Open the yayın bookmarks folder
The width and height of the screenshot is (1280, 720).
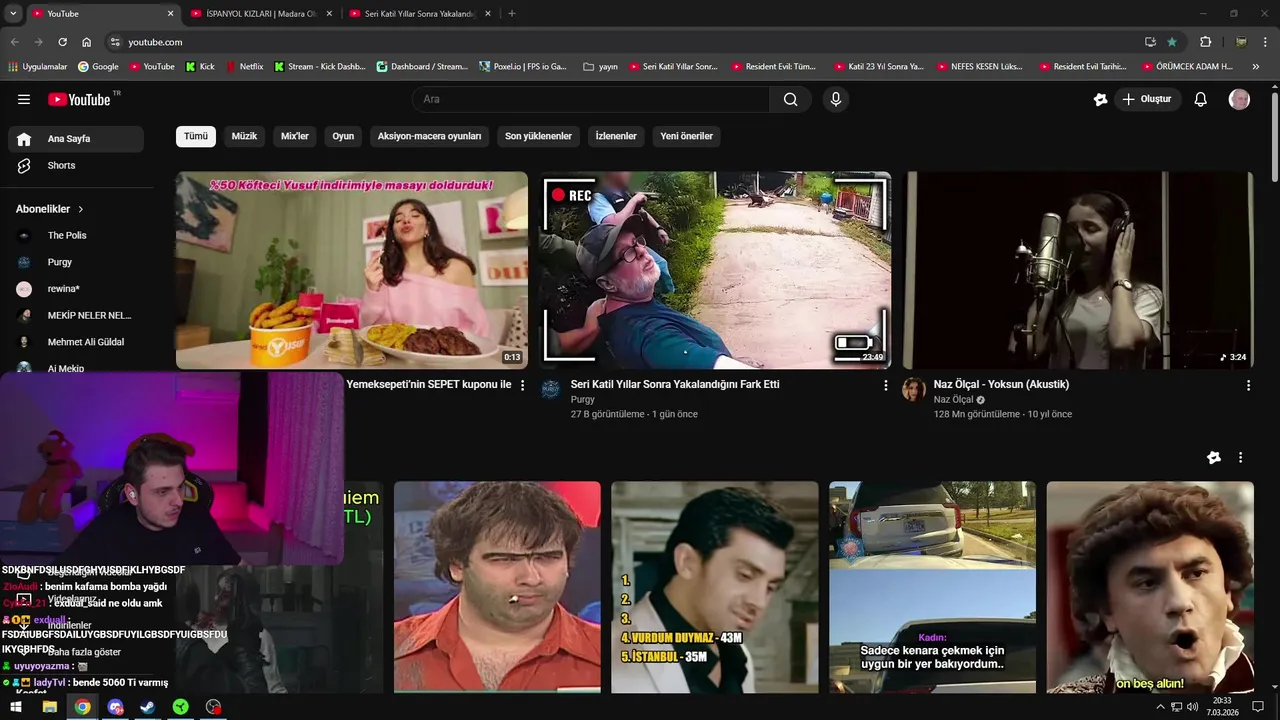(x=600, y=67)
